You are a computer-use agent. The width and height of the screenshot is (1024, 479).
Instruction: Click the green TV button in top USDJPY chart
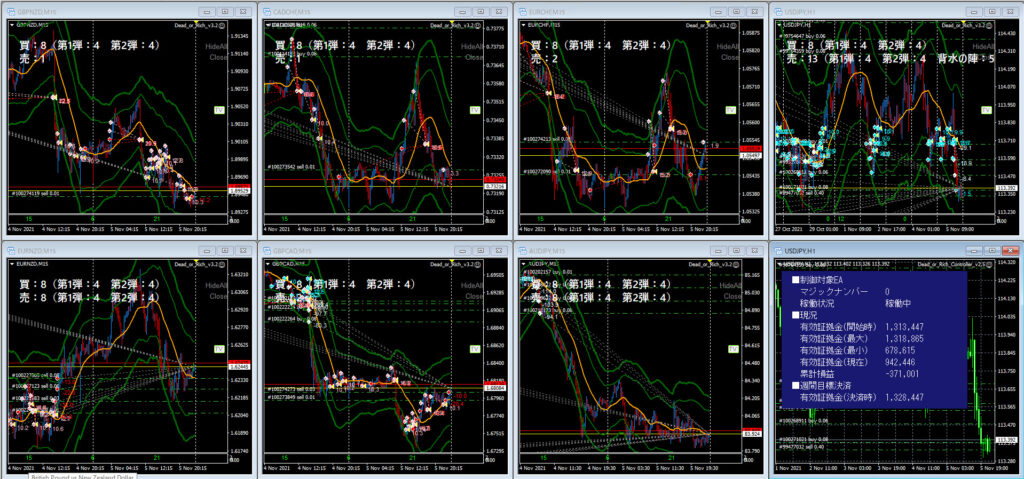(x=987, y=110)
